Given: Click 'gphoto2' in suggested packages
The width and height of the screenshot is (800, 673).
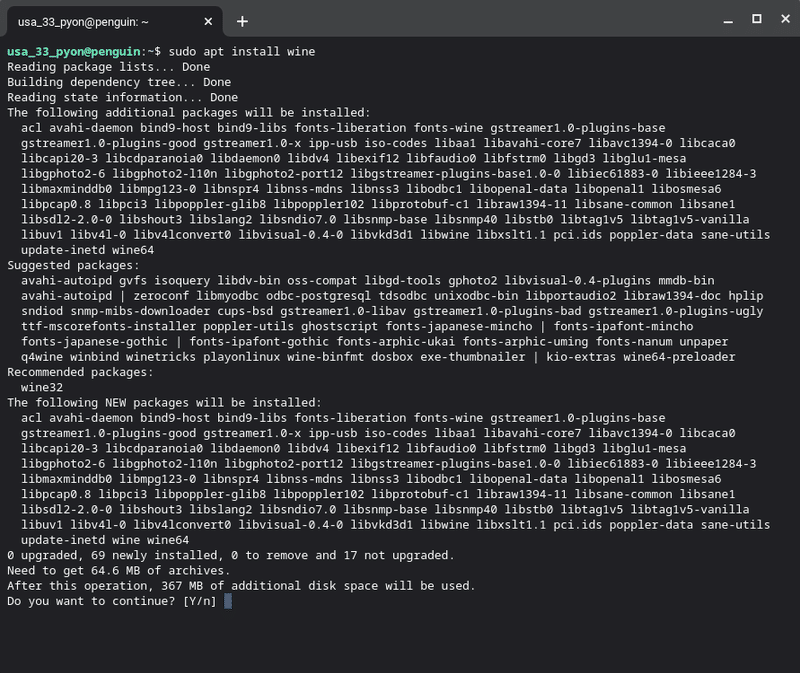Looking at the screenshot, I should pyautogui.click(x=472, y=281).
